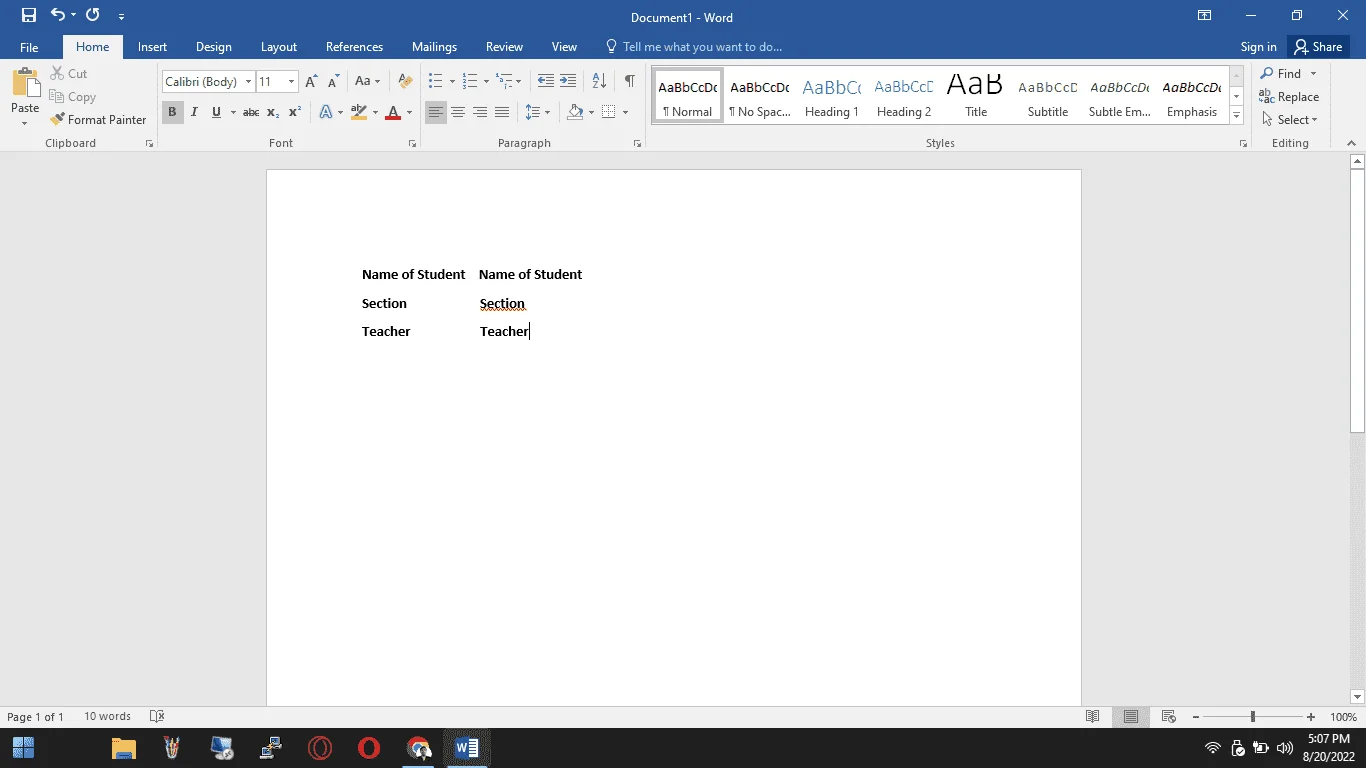Apply yellow text highlight color

click(x=359, y=112)
